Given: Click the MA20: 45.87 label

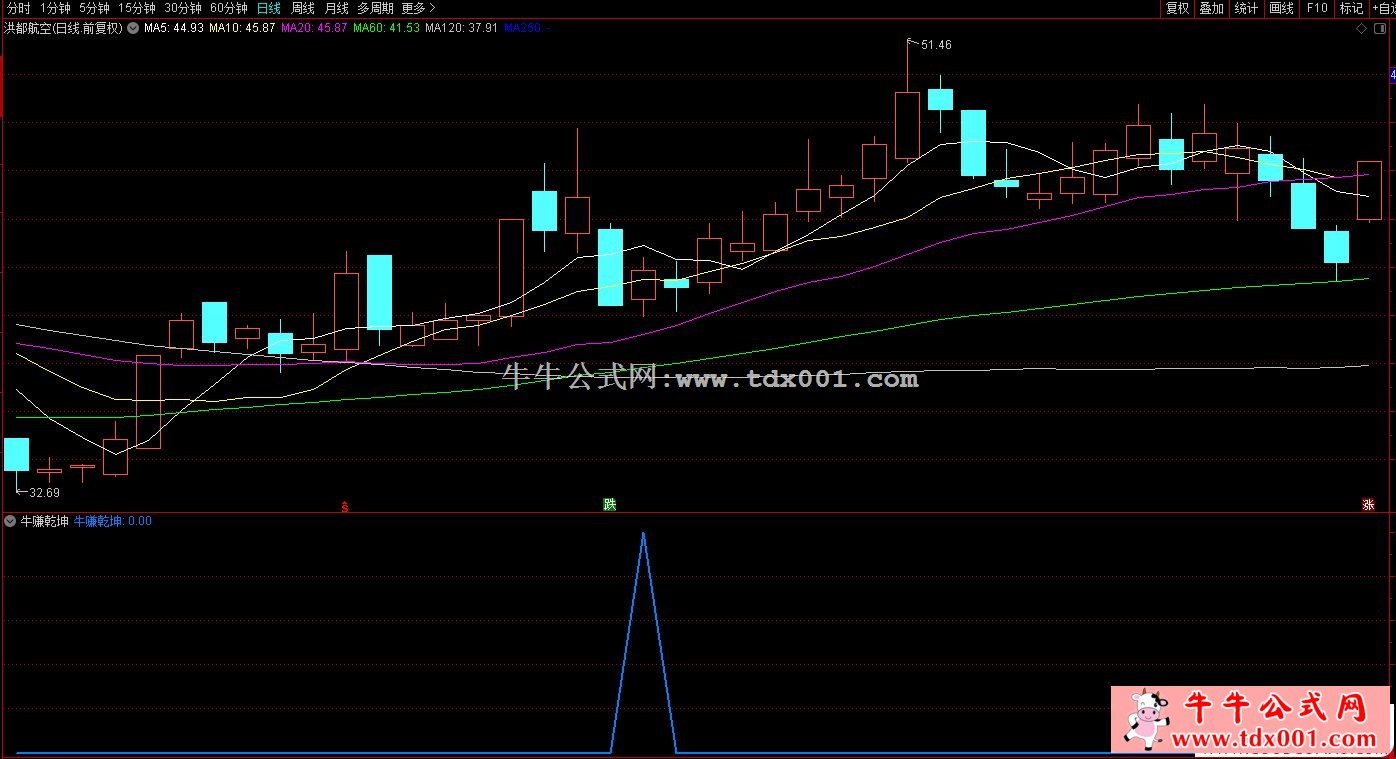Looking at the screenshot, I should tap(315, 28).
